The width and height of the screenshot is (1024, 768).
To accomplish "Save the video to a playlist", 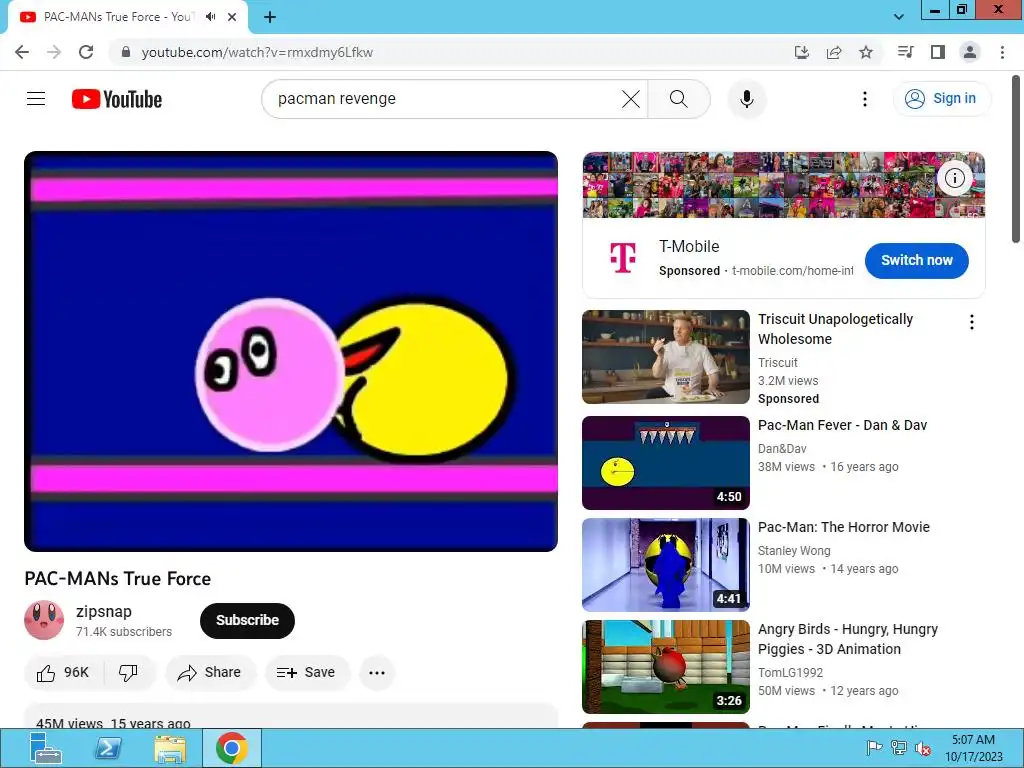I will (307, 673).
